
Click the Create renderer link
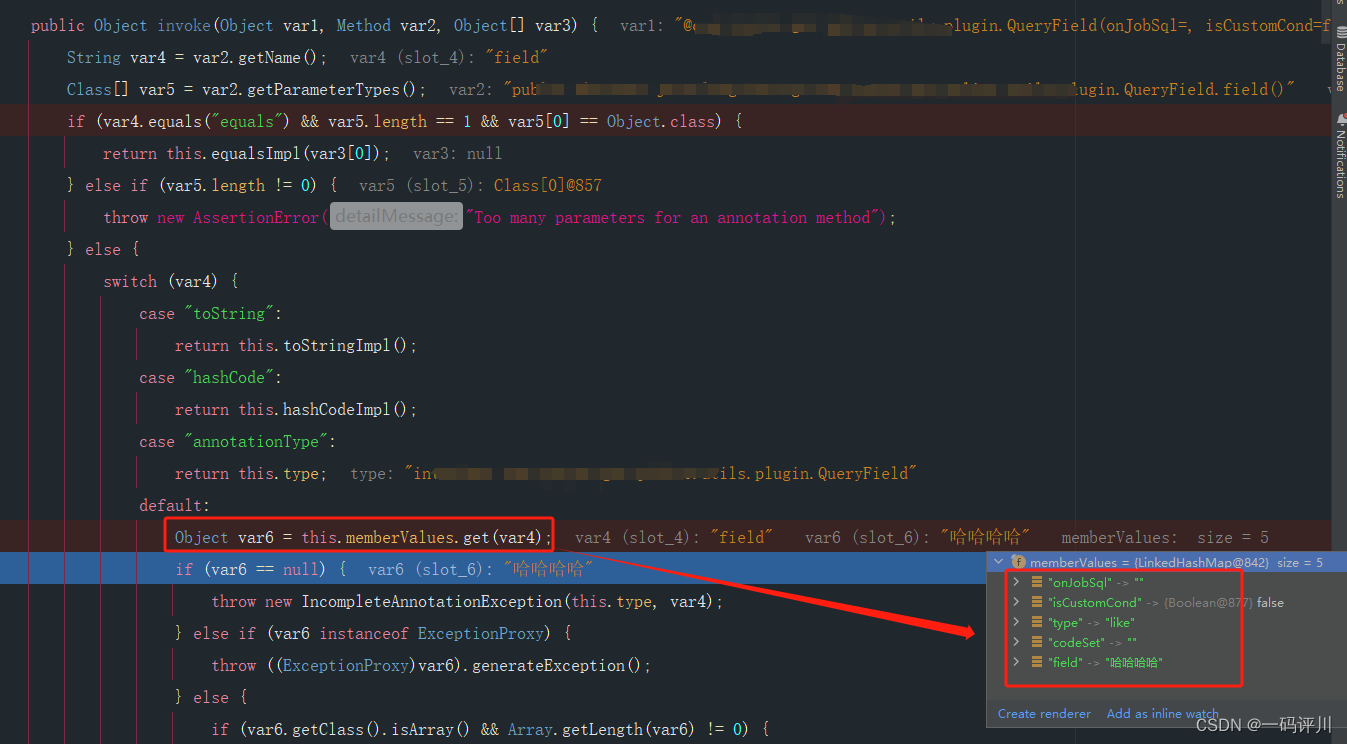[x=1044, y=713]
